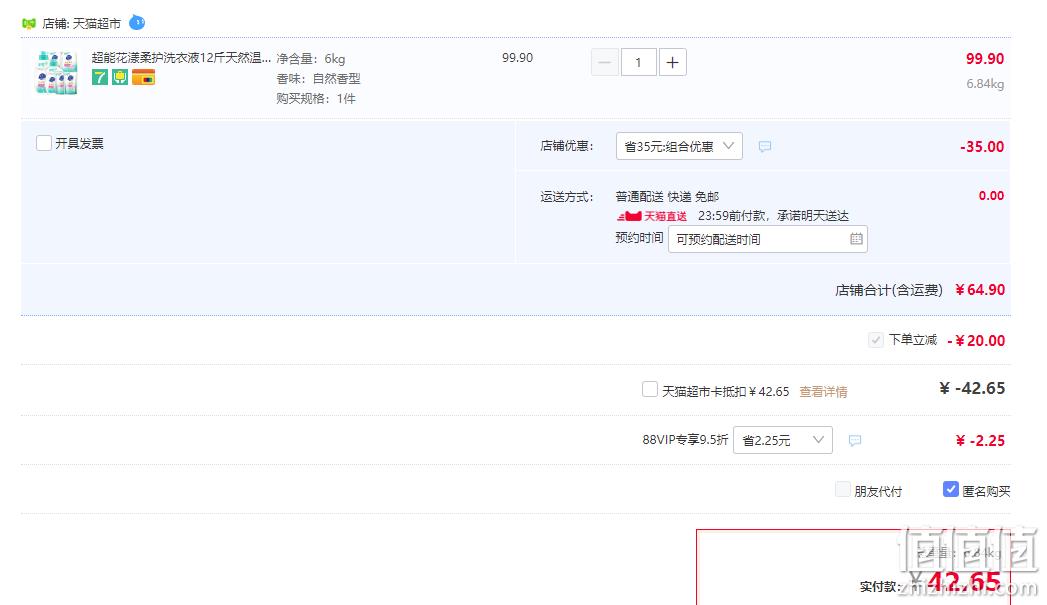Click the 预约时间 label
The width and height of the screenshot is (1047, 605).
[640, 238]
